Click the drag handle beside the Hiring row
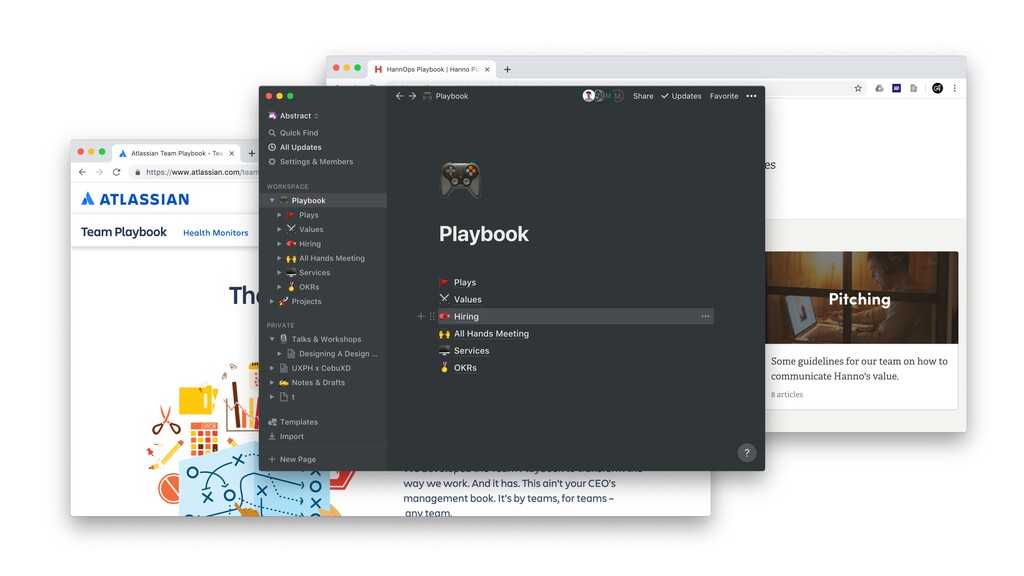Image resolution: width=1024 pixels, height=576 pixels. click(x=432, y=316)
